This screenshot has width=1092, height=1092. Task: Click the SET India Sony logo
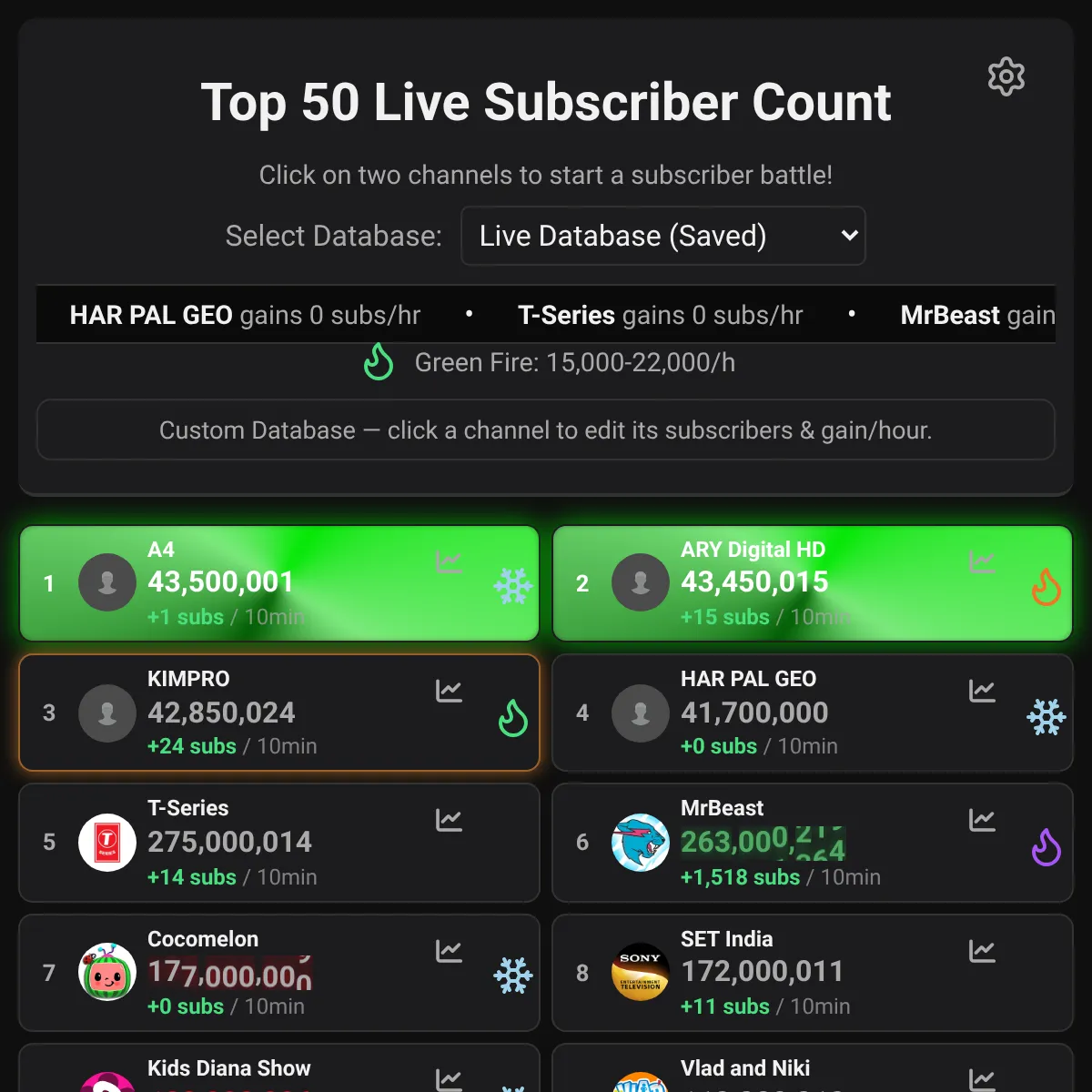641,972
